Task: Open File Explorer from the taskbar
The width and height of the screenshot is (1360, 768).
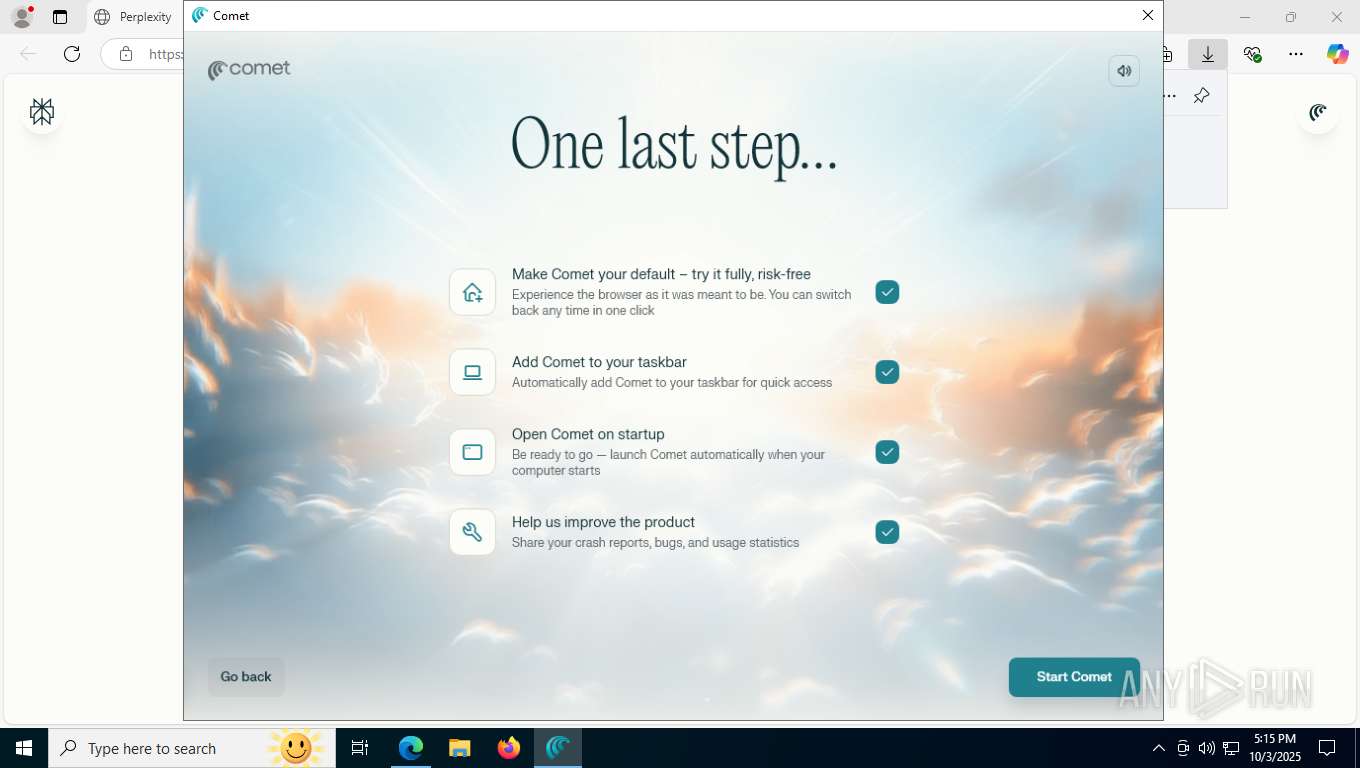Action: 459,748
